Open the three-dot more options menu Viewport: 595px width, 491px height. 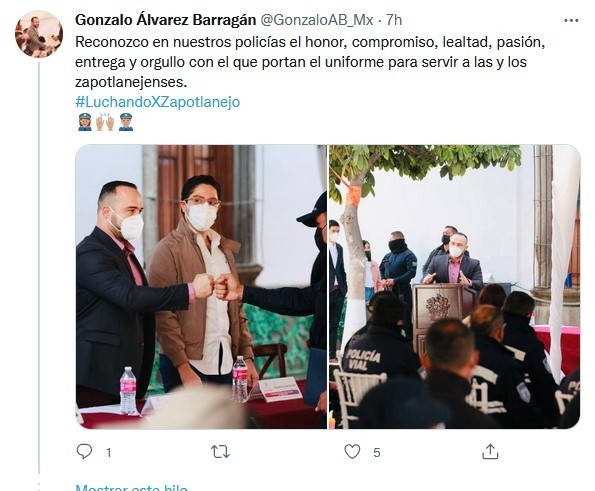click(571, 20)
